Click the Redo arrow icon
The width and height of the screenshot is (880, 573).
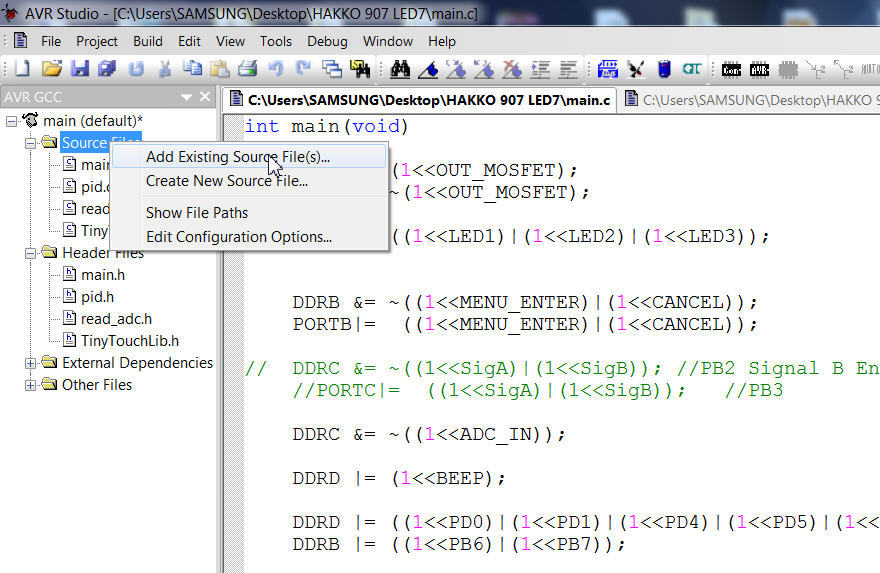click(x=303, y=69)
